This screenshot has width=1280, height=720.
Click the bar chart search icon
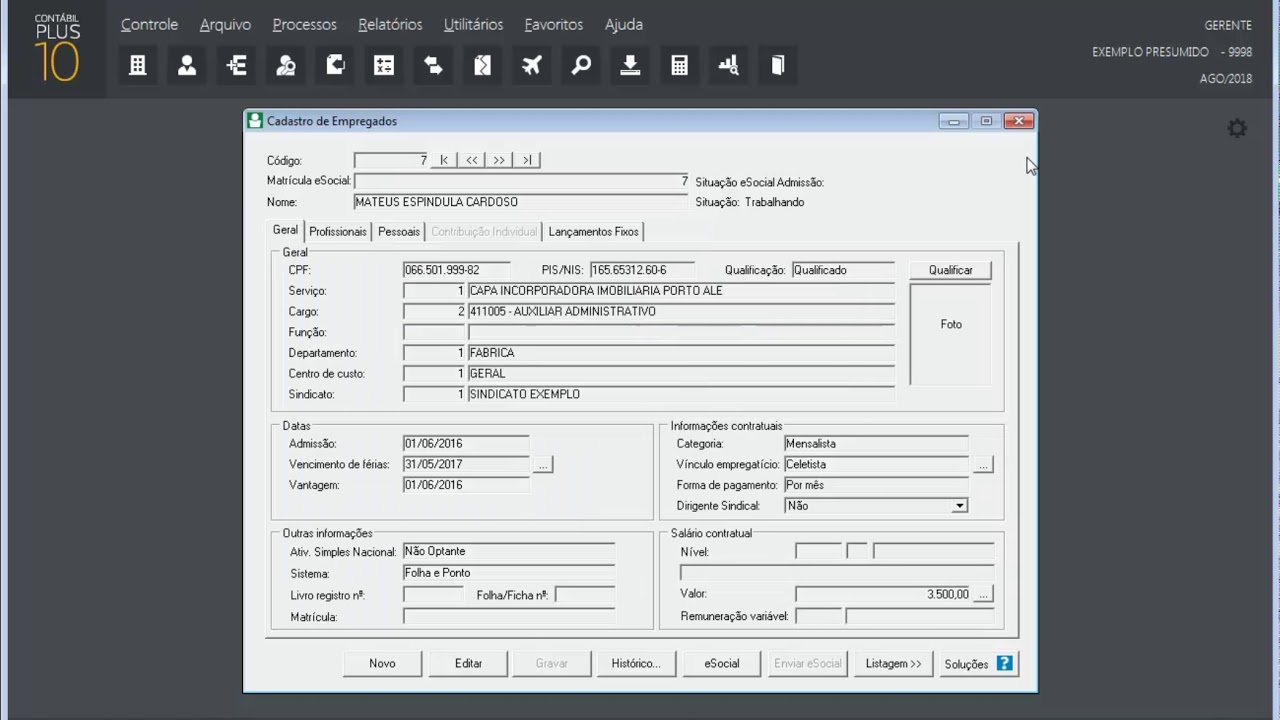click(x=729, y=65)
